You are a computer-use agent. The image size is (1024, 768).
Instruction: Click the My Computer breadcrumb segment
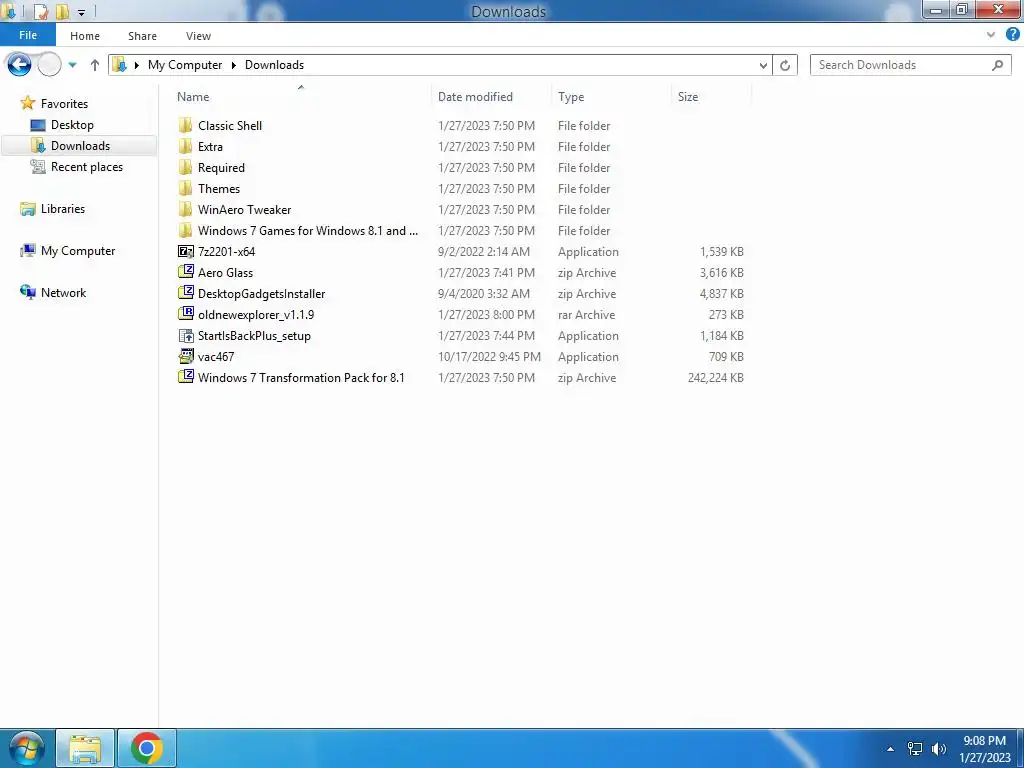(x=185, y=65)
